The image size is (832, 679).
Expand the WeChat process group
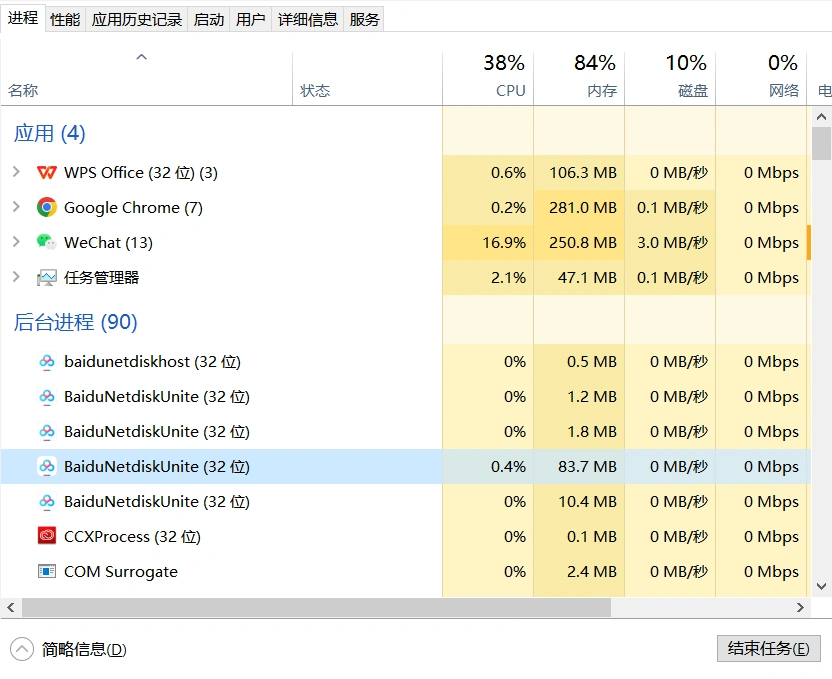pos(16,243)
